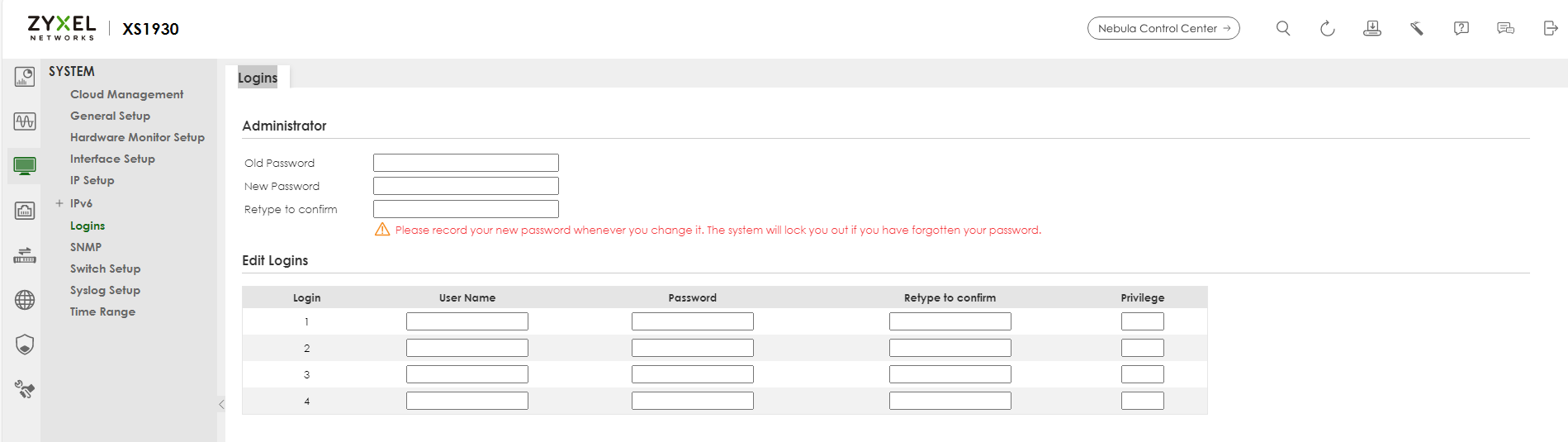Collapse the sidebar navigation panel arrow
This screenshot has height=442, width=1568.
point(221,404)
